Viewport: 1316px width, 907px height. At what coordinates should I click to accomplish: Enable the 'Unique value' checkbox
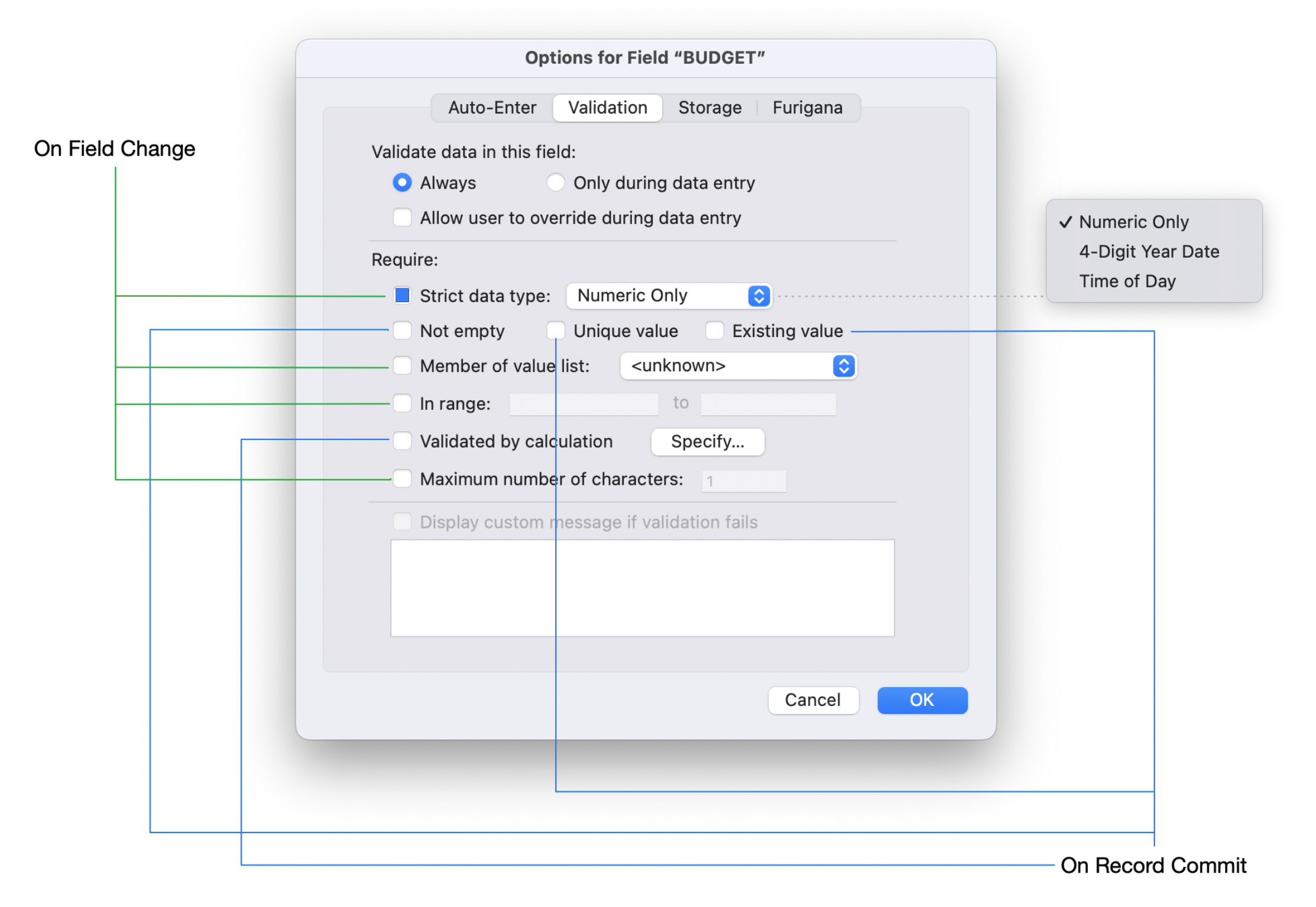[556, 331]
